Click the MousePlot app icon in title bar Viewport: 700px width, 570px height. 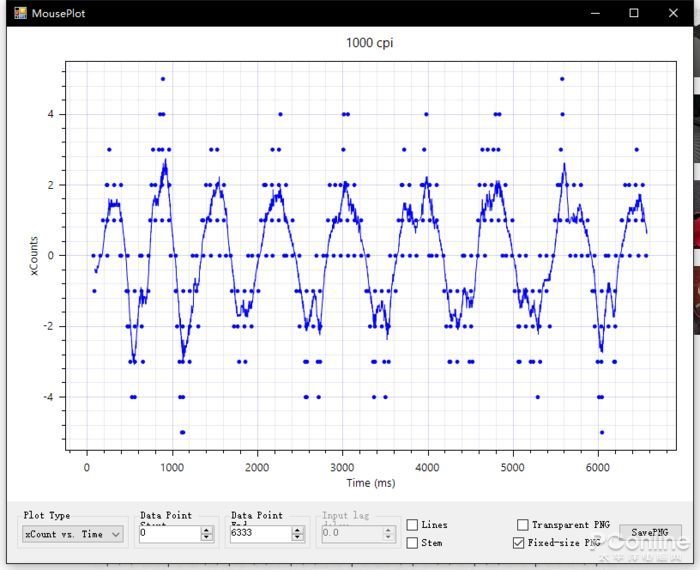click(20, 13)
